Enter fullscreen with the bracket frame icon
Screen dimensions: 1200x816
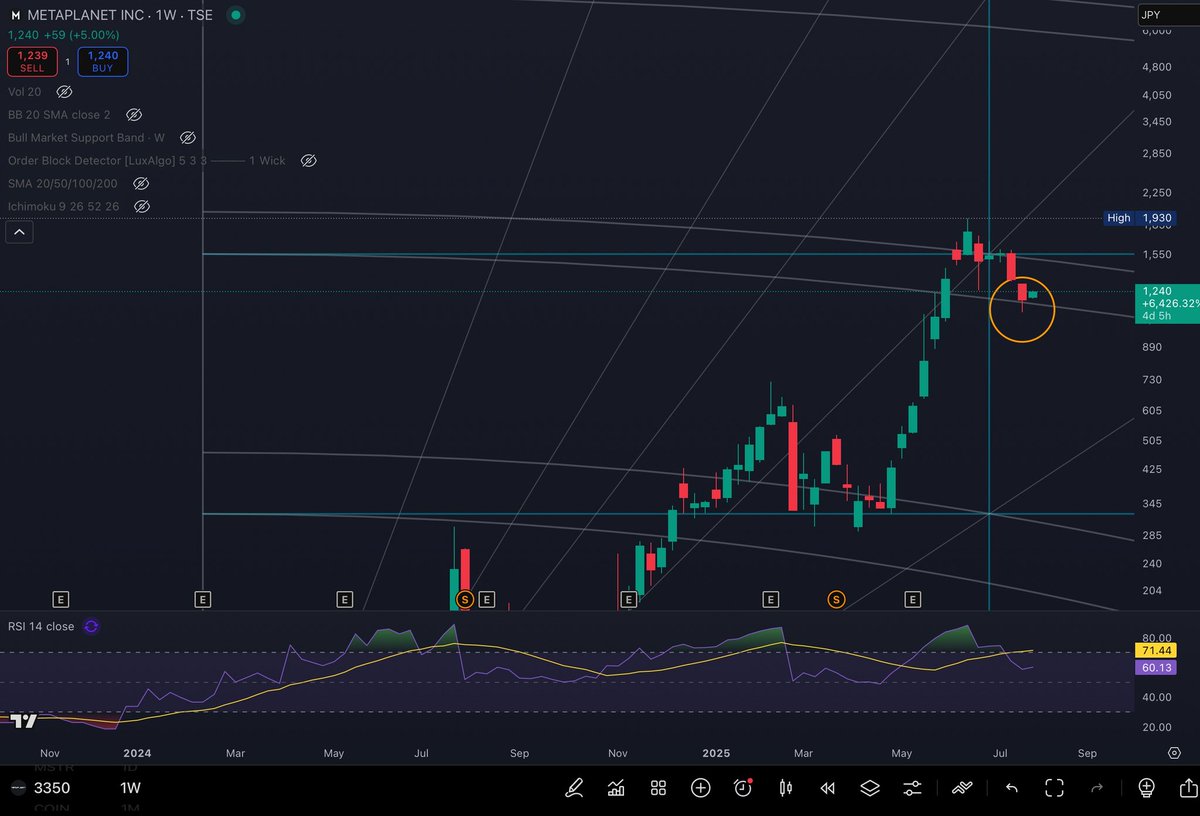[1054, 788]
